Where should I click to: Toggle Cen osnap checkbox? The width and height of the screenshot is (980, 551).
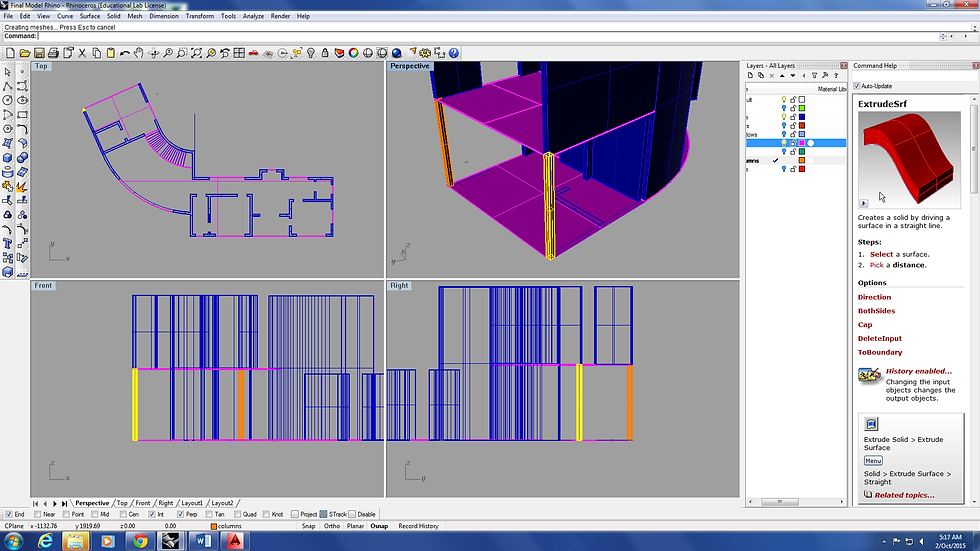click(x=123, y=514)
